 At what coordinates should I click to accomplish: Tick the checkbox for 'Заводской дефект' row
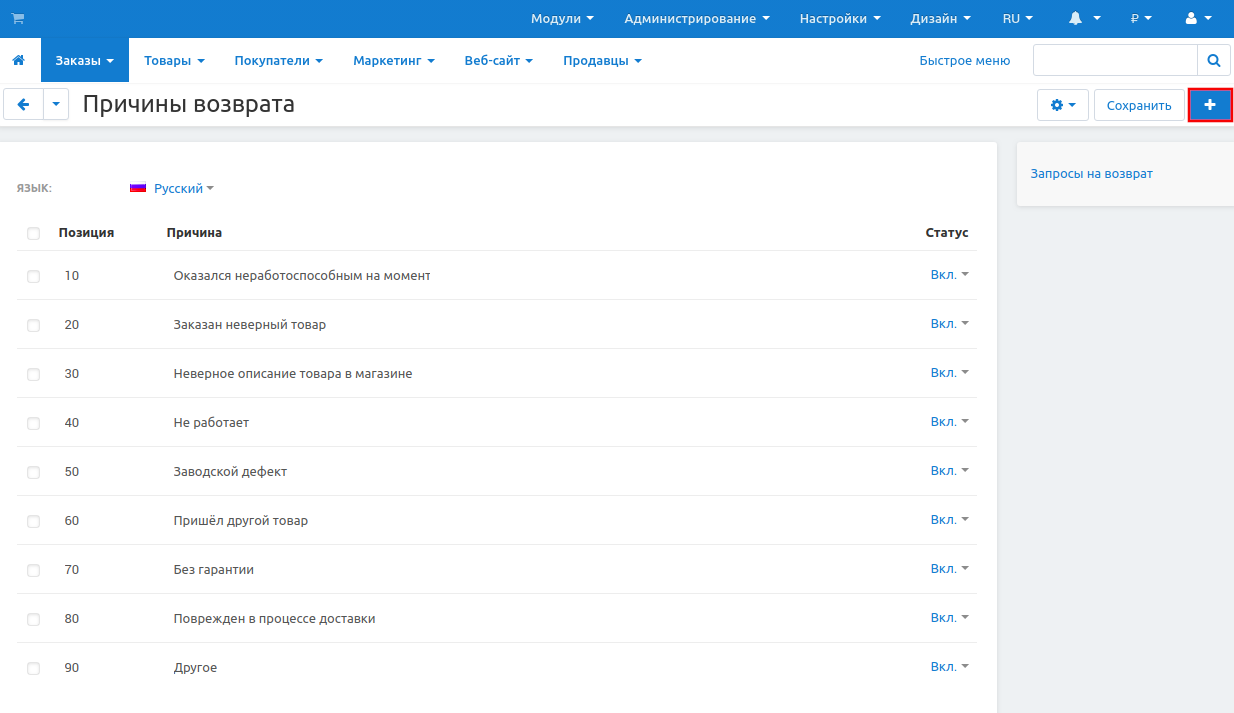tap(34, 473)
